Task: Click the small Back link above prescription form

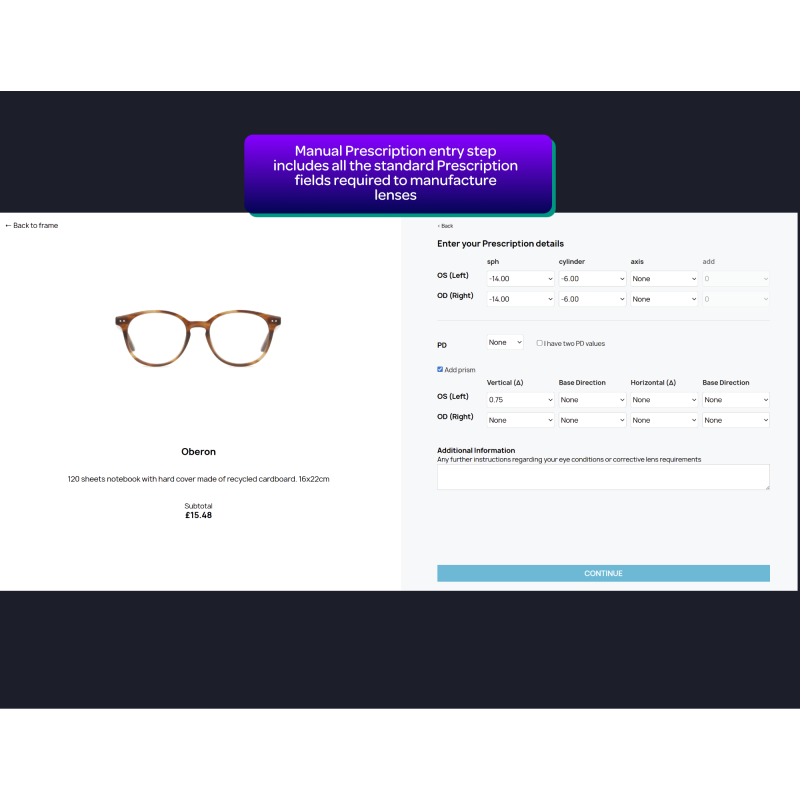Action: [445, 226]
